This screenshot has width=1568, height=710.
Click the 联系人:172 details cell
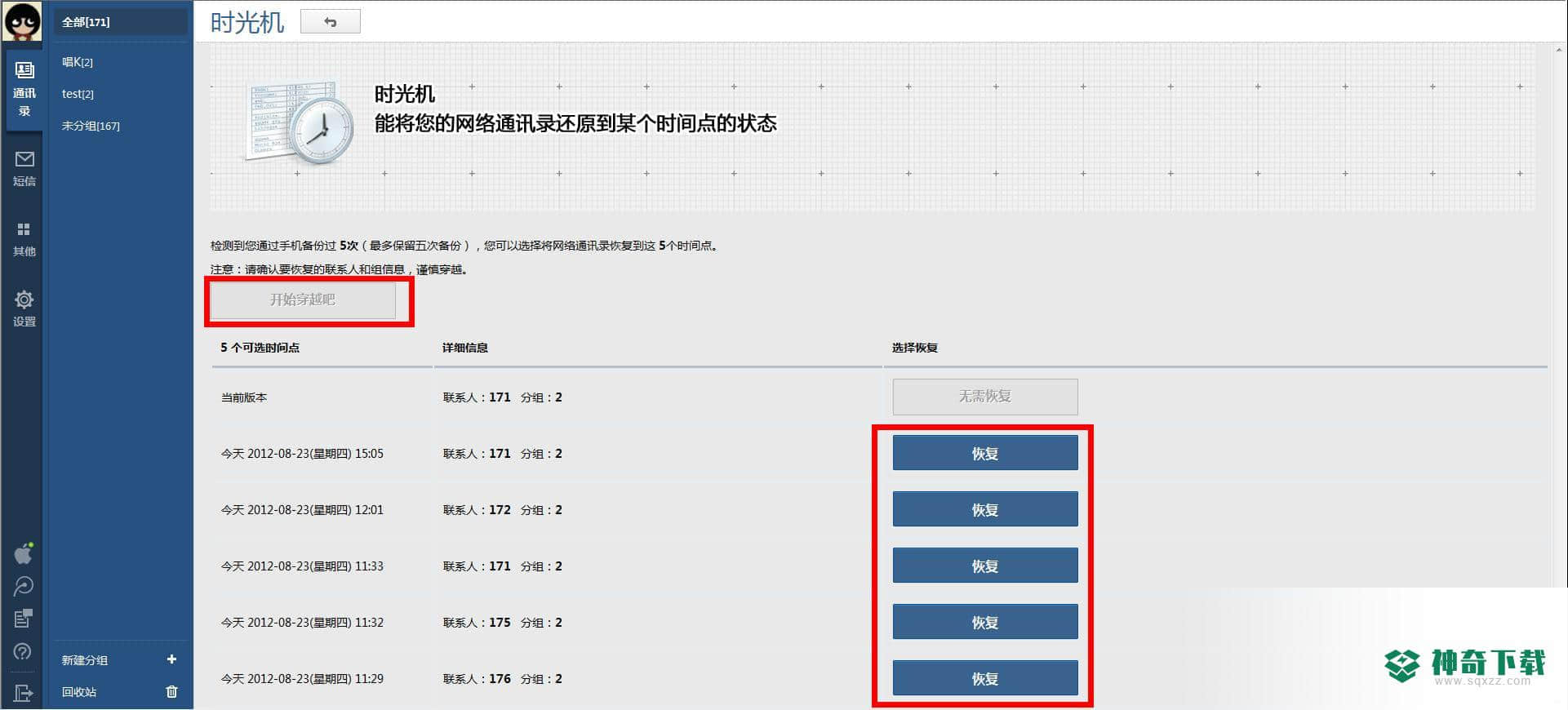502,510
